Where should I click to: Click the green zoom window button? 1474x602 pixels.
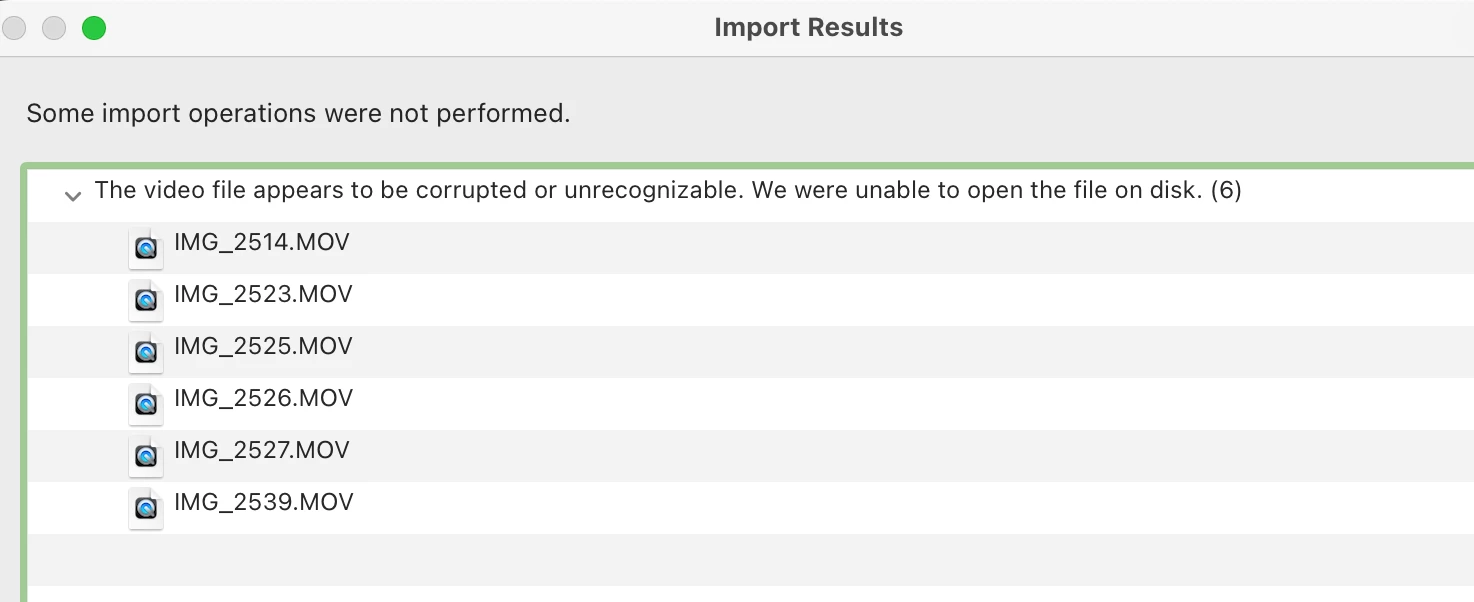click(94, 28)
